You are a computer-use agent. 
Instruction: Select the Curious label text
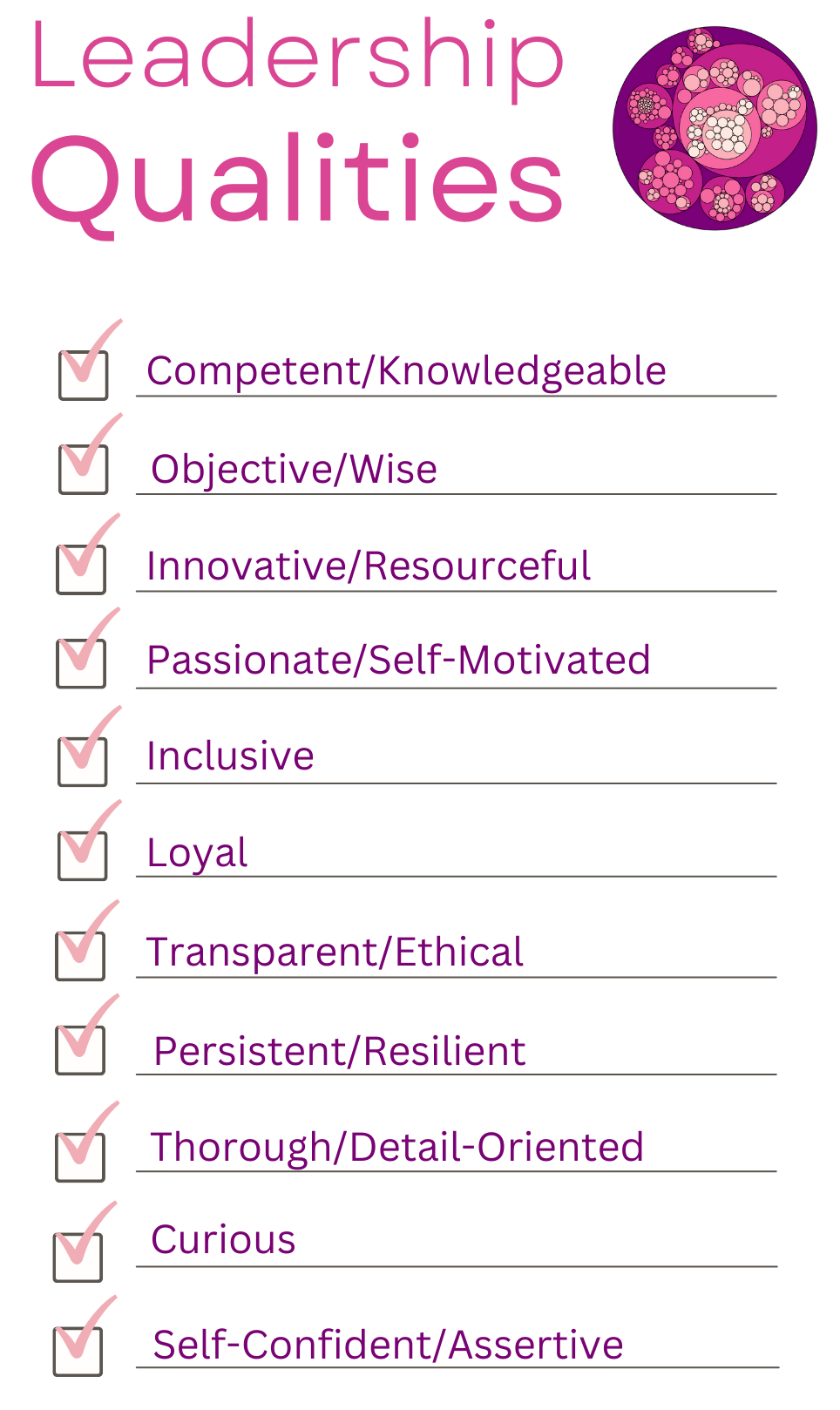223,1240
